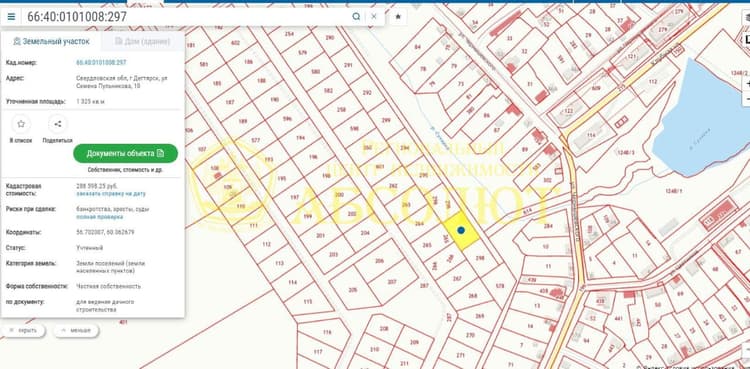Click the blue marker dot on highlighted parcel

tap(461, 230)
